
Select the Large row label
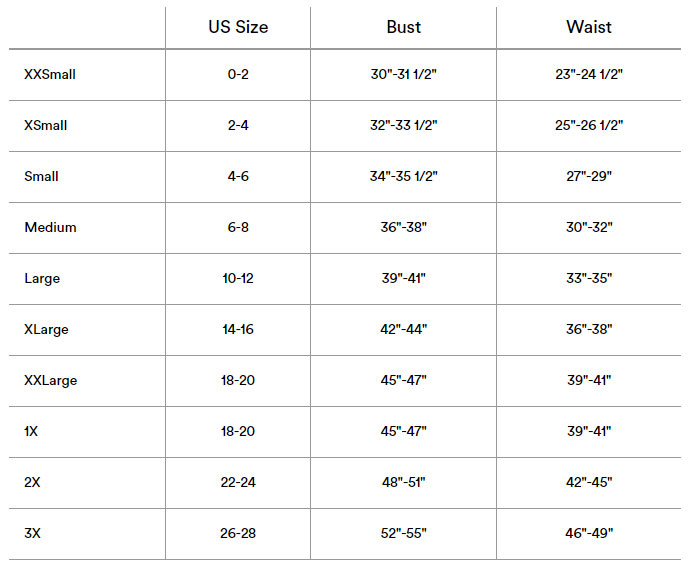click(42, 279)
